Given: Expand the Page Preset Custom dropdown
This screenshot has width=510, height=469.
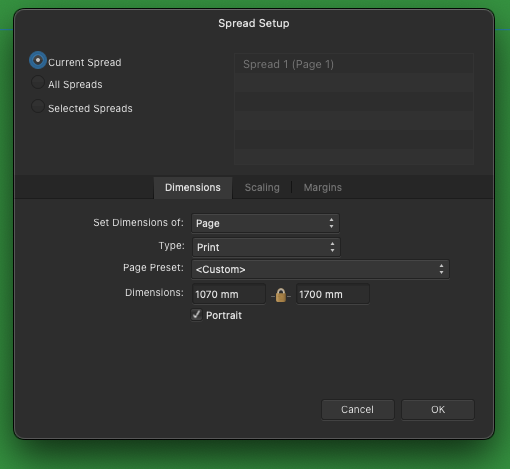Looking at the screenshot, I should click(320, 269).
